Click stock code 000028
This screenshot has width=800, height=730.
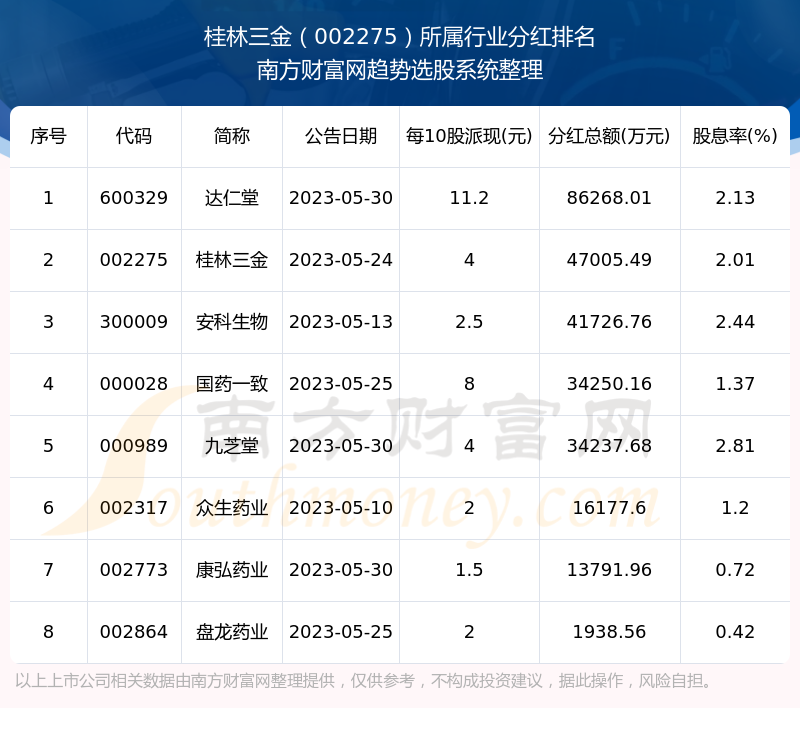tap(134, 384)
